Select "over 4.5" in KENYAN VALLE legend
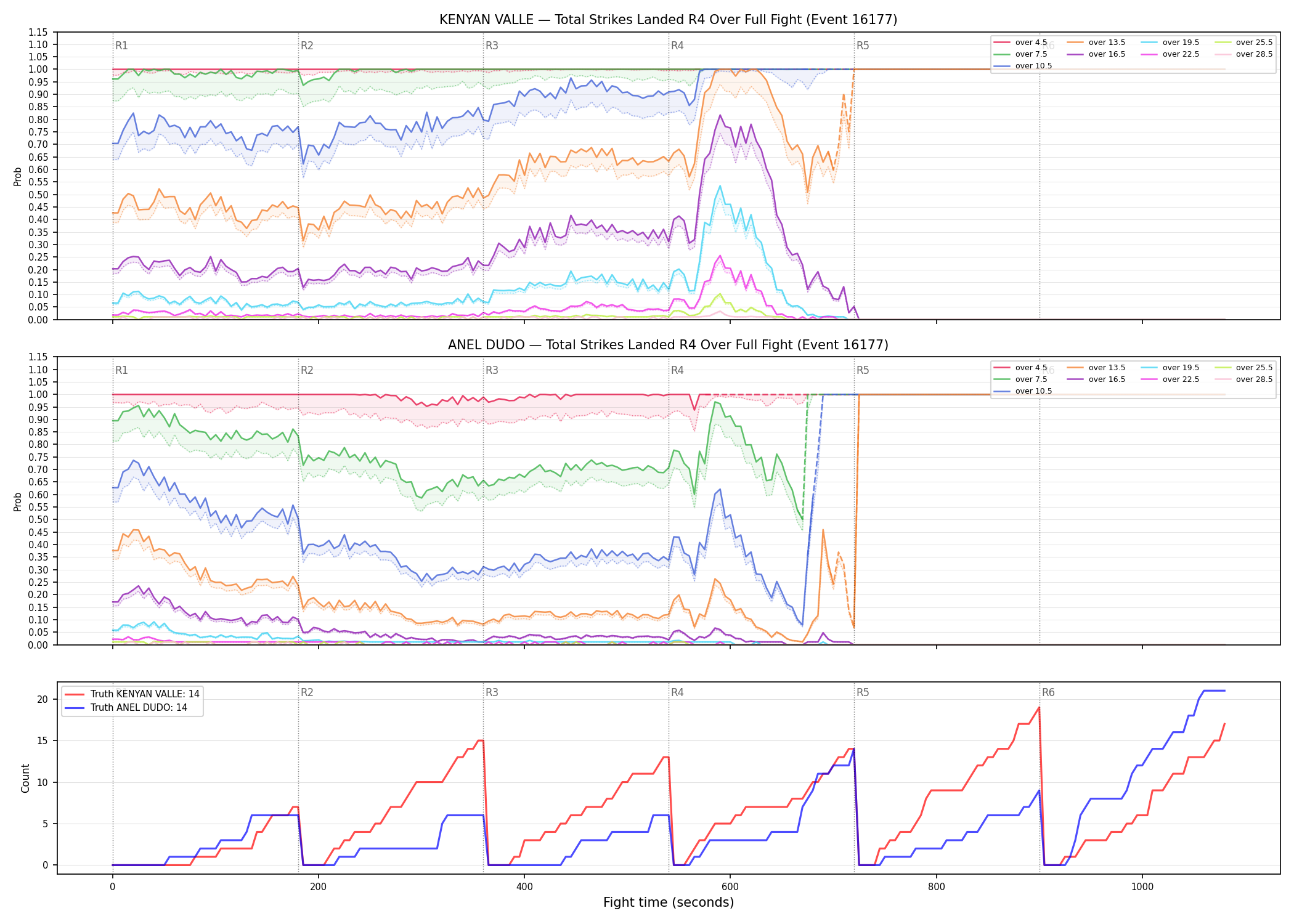1294x924 pixels. (1020, 43)
